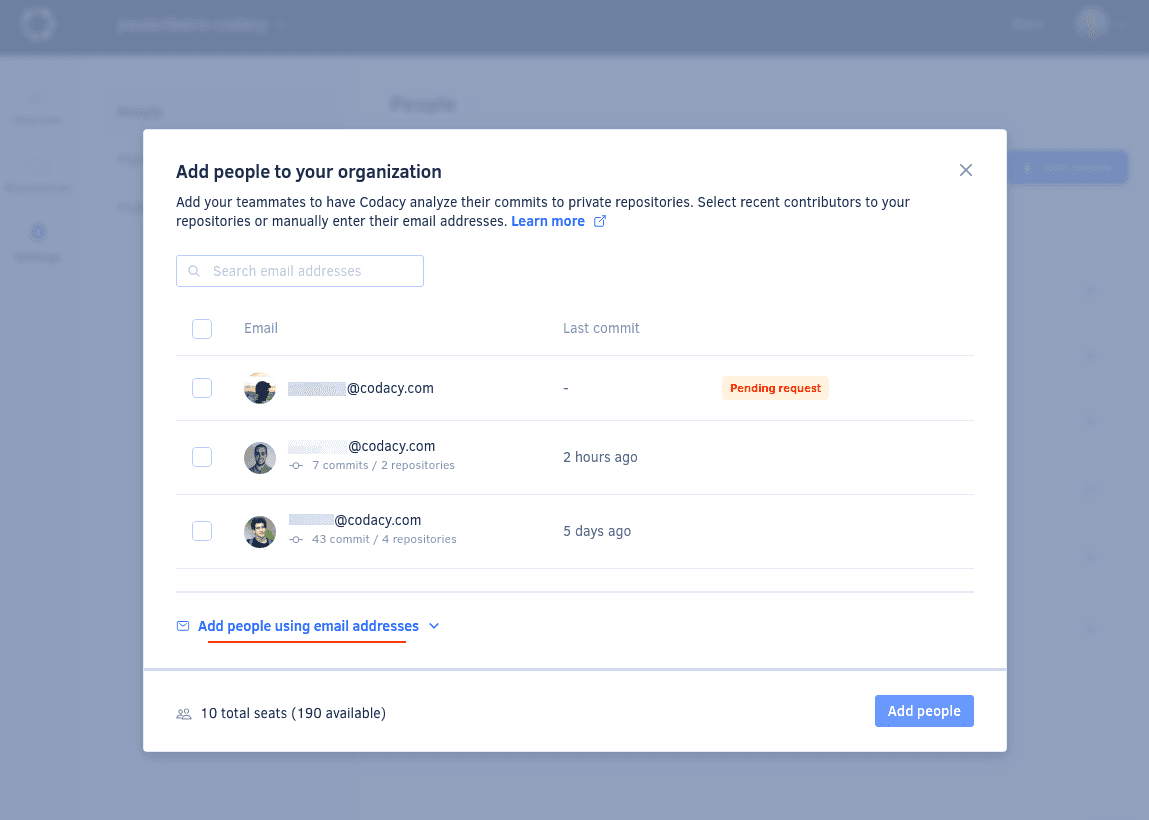The width and height of the screenshot is (1149, 820).
Task: Click the Codacy logo in the top bar
Action: [x=37, y=23]
